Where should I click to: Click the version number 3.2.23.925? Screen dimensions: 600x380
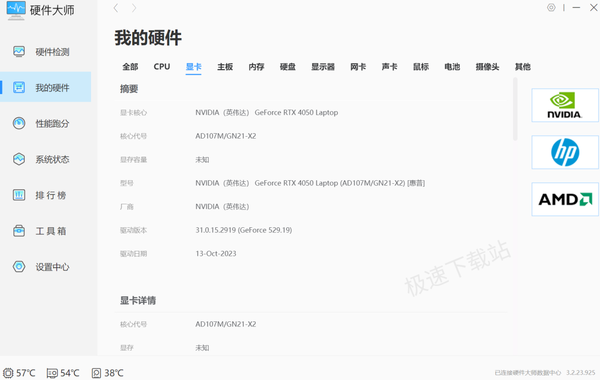(x=580, y=372)
